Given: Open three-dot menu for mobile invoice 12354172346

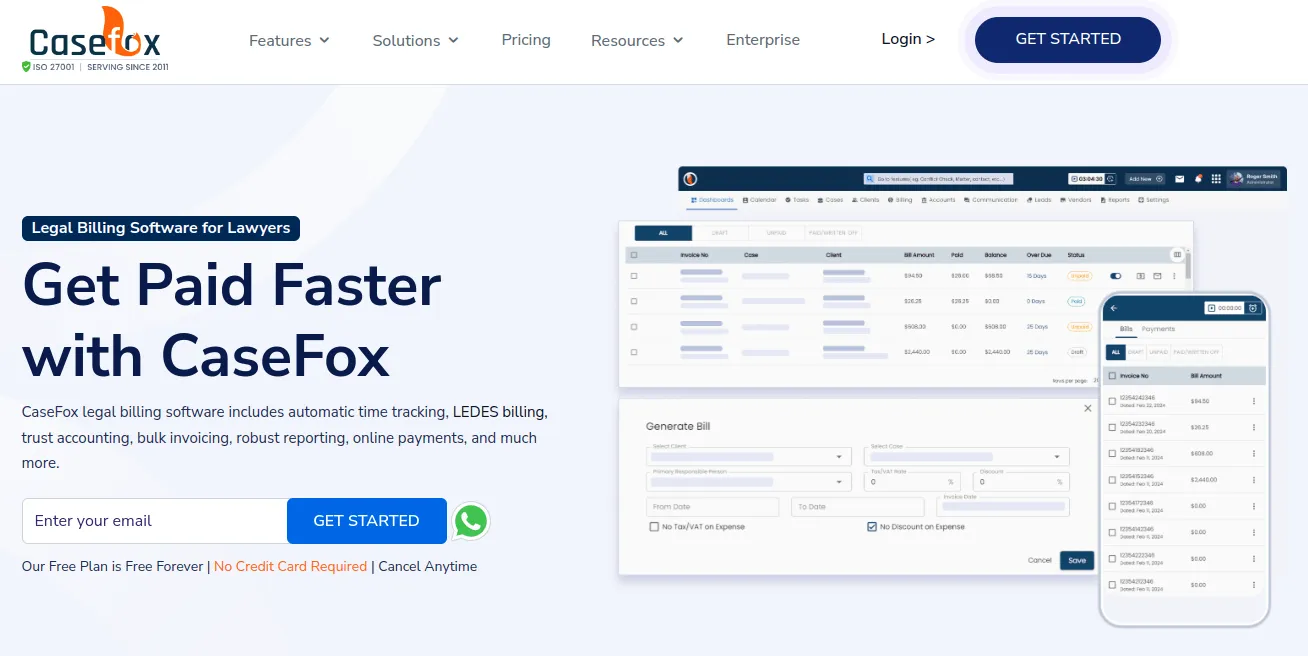Looking at the screenshot, I should (x=1253, y=506).
